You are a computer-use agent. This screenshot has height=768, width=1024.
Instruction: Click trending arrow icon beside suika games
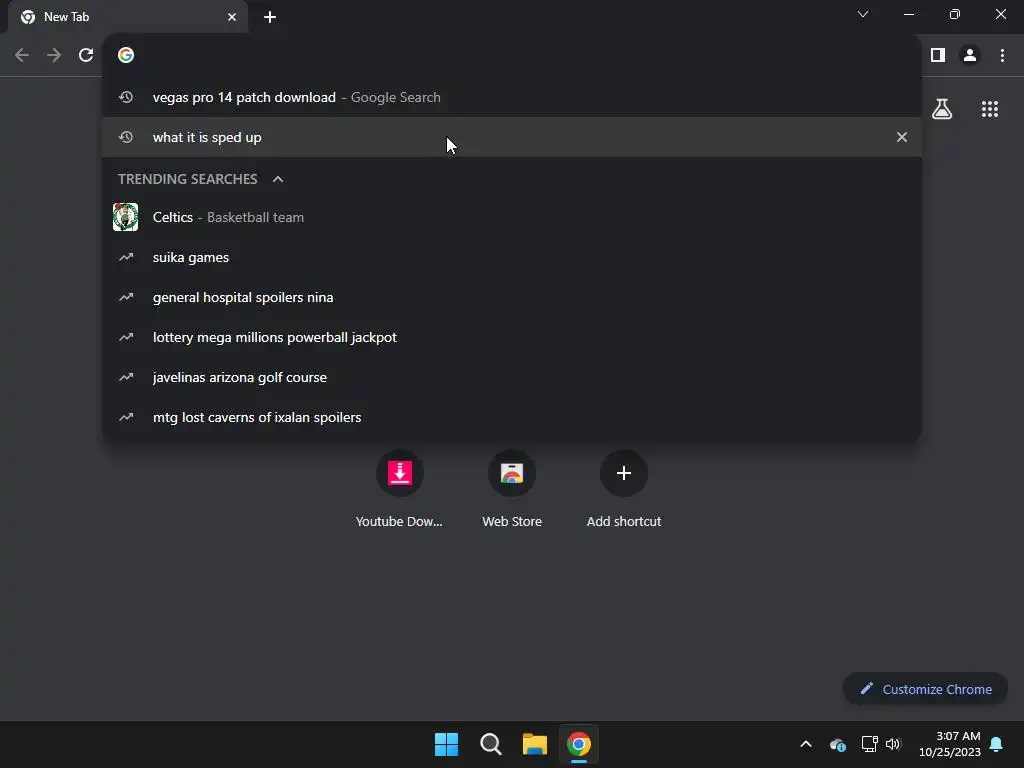[x=126, y=257]
